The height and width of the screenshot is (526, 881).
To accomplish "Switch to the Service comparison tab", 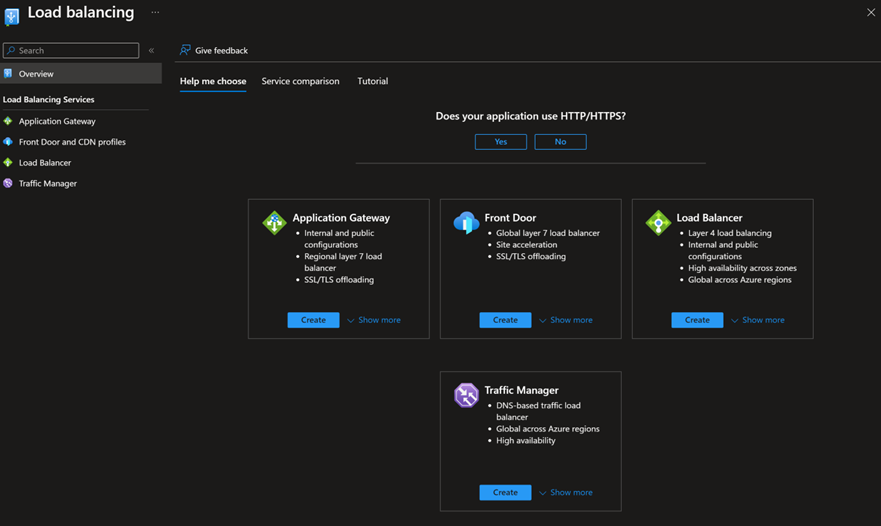I will pos(300,81).
